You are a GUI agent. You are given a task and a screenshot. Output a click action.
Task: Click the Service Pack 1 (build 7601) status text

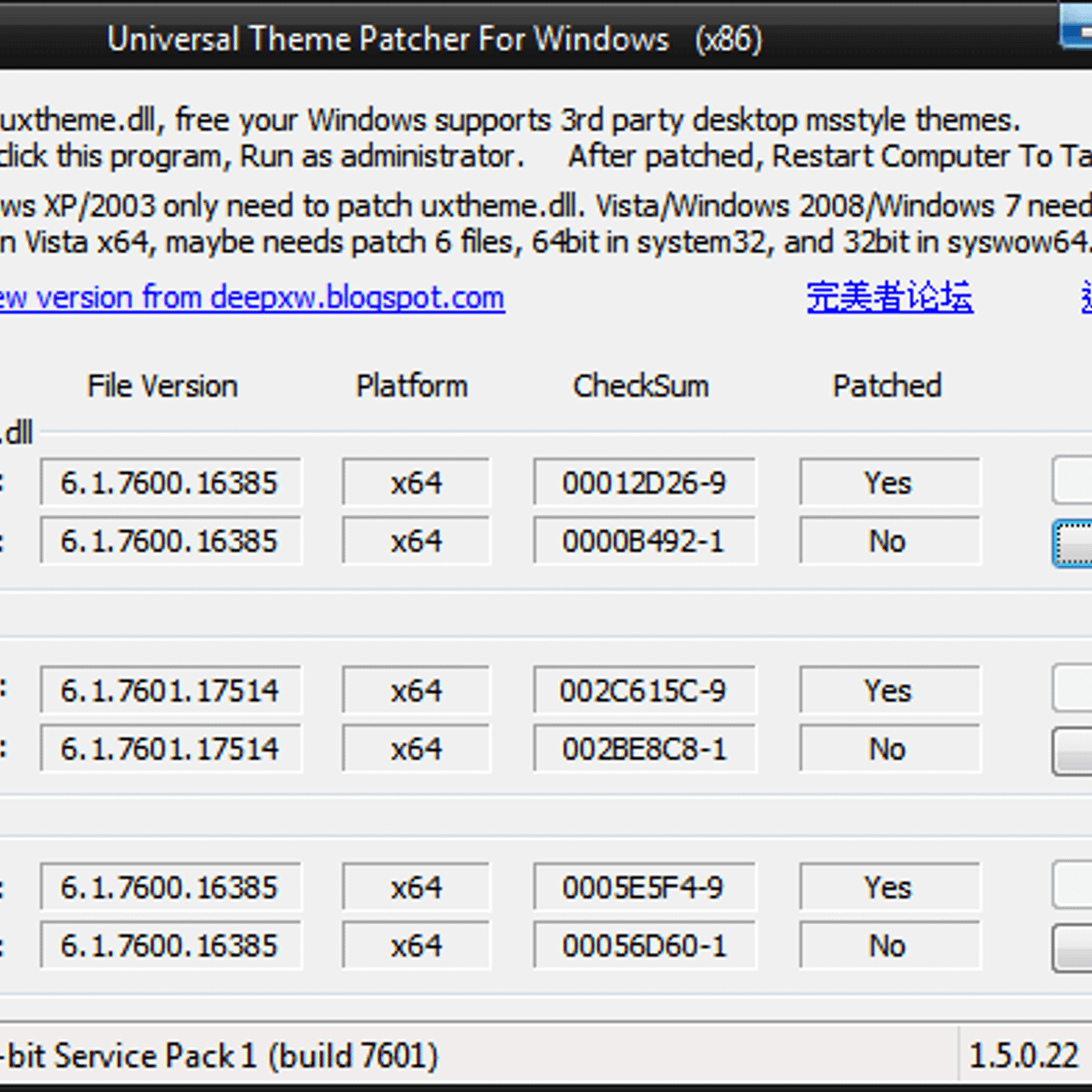(x=218, y=1056)
